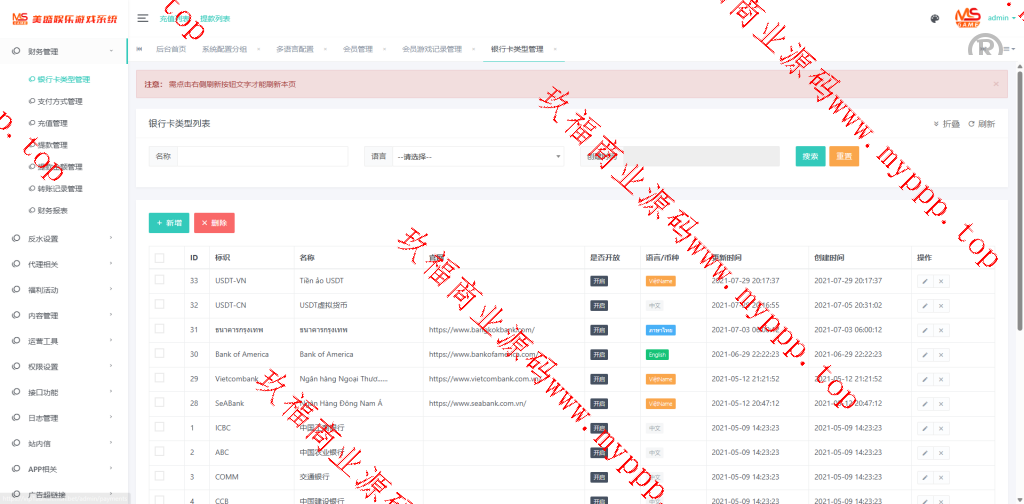Click the 名称 name input field
The width and height of the screenshot is (1024, 504).
(262, 156)
